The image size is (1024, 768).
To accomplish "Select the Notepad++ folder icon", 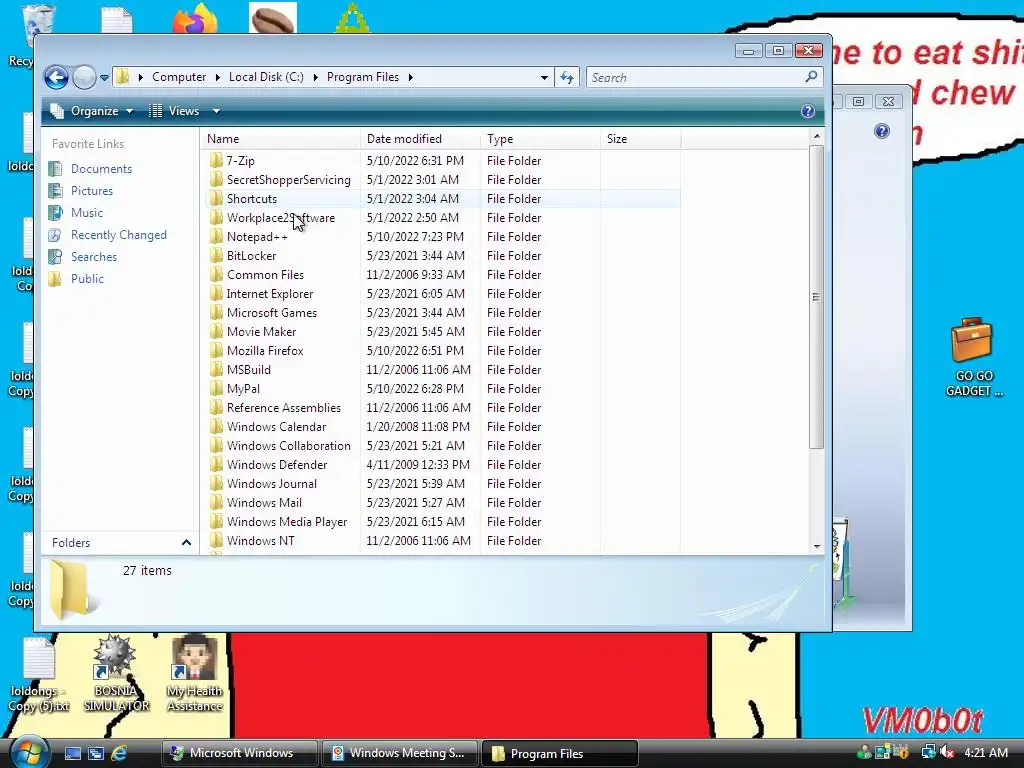I will 216,236.
